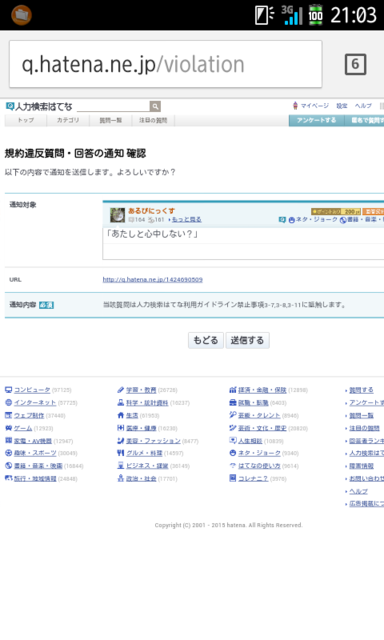Open ヘルプ link in the header
This screenshot has height=640, width=384.
pos(363,106)
